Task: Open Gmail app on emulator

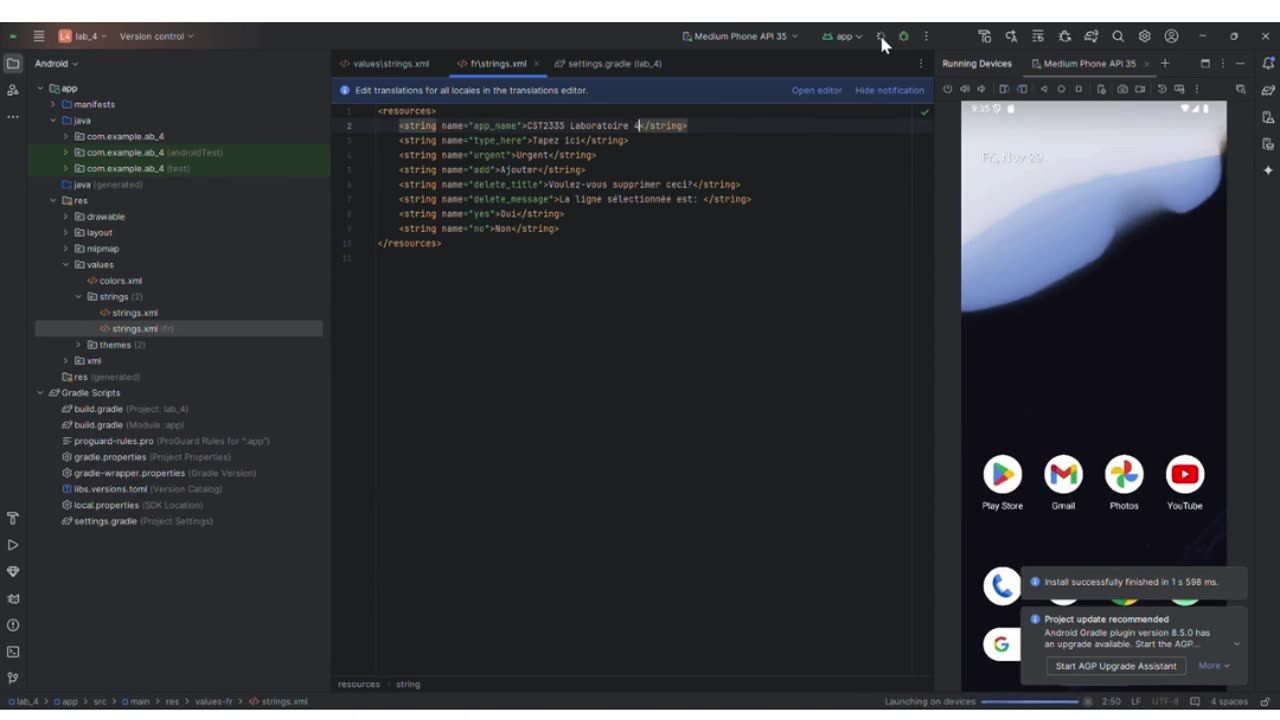Action: (1063, 475)
